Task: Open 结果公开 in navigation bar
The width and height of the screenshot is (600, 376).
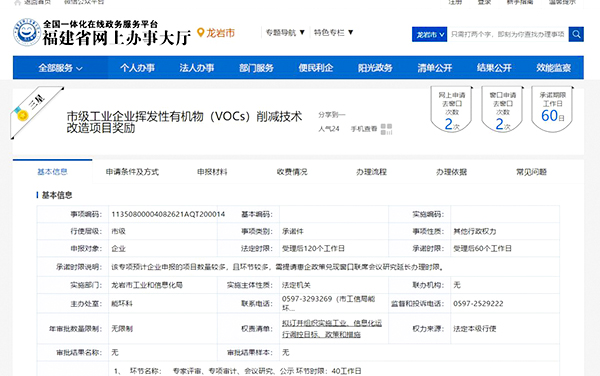Action: click(x=494, y=68)
